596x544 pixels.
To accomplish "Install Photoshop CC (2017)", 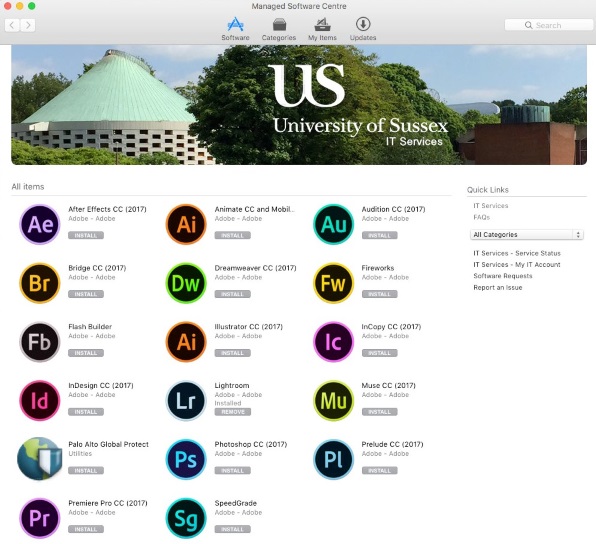I will 233,471.
